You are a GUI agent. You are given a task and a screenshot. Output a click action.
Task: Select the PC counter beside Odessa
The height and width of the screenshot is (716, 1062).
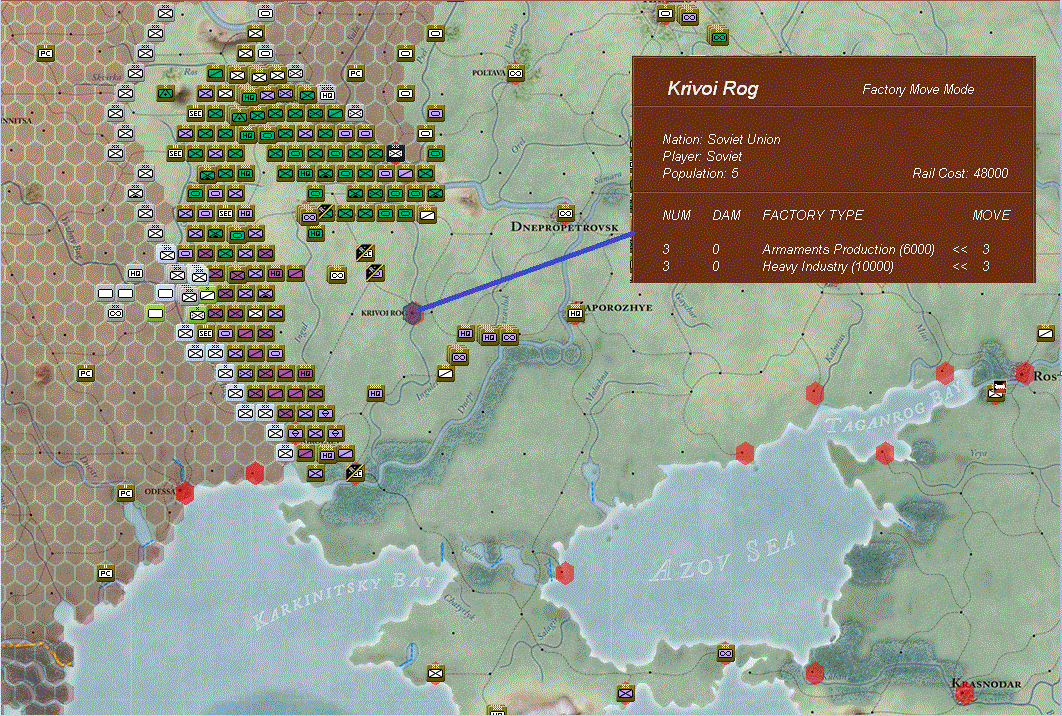click(125, 493)
